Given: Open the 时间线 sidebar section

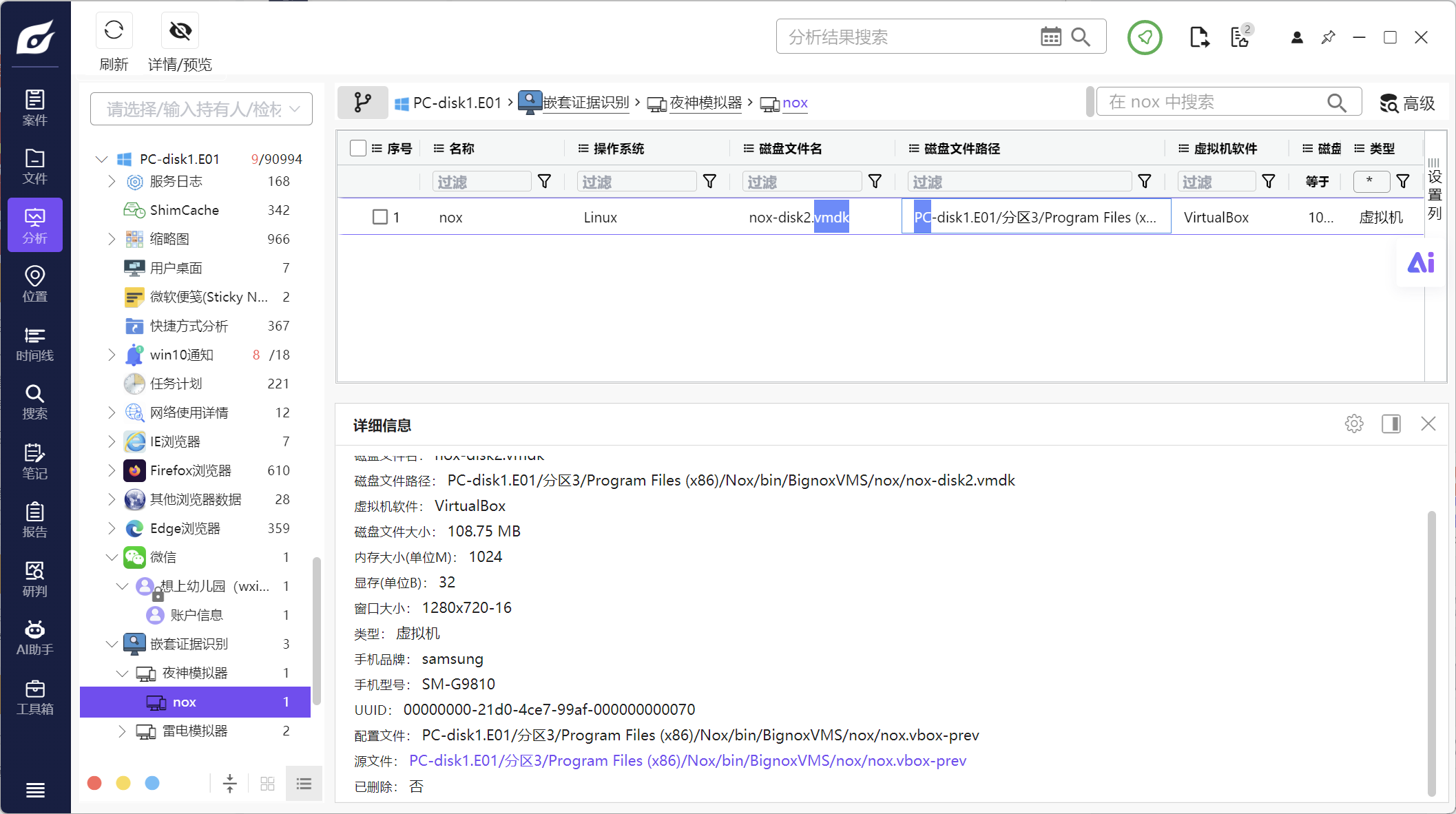Looking at the screenshot, I should 35,343.
